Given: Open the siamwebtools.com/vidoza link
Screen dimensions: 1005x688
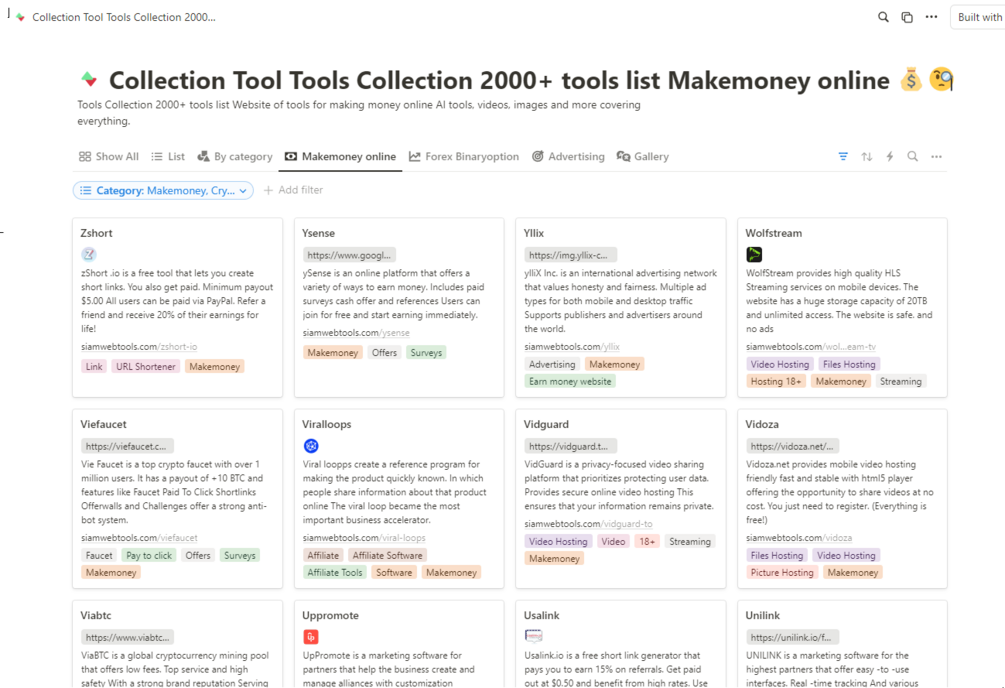Looking at the screenshot, I should pyautogui.click(x=799, y=538).
